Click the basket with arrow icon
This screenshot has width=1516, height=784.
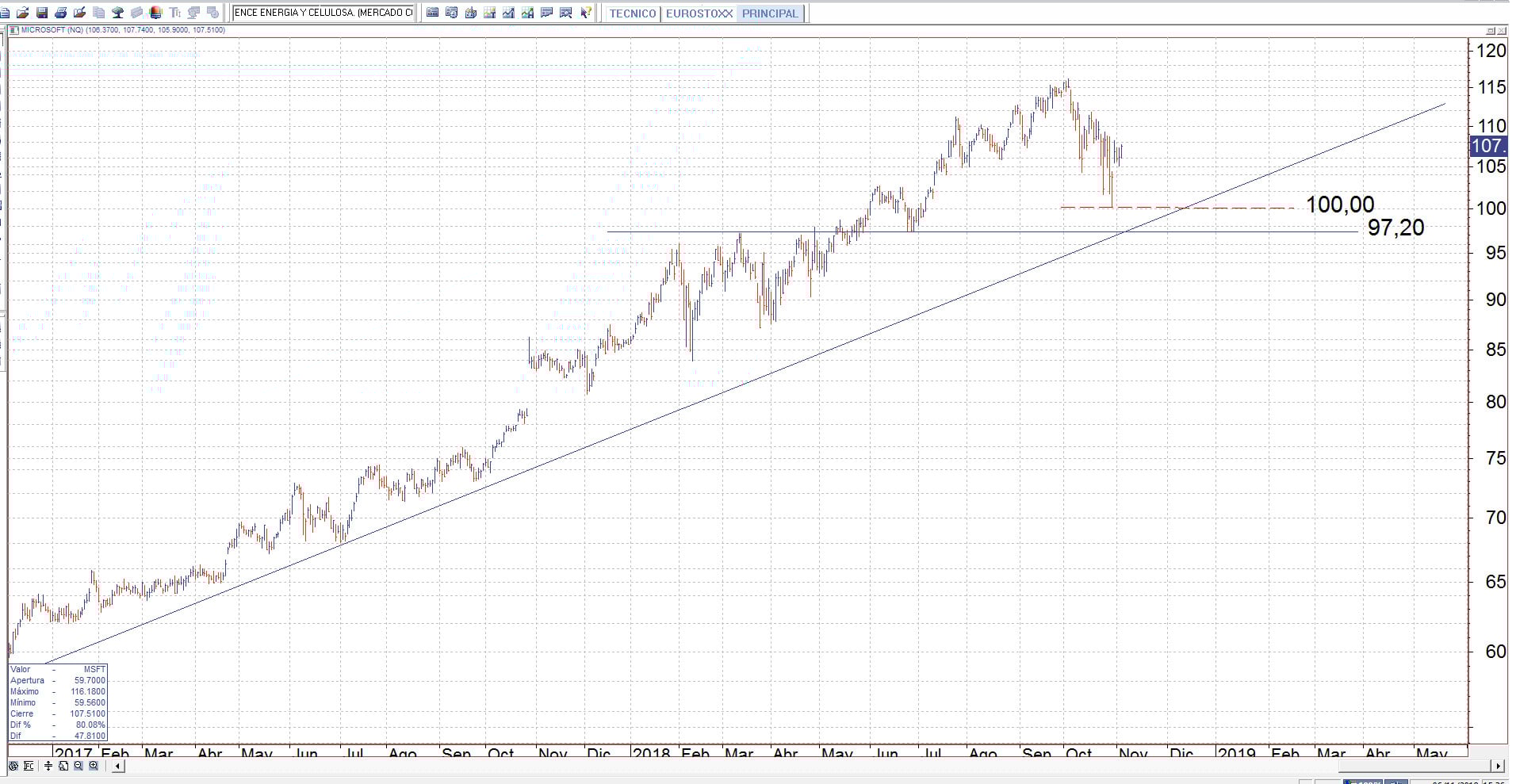click(470, 13)
